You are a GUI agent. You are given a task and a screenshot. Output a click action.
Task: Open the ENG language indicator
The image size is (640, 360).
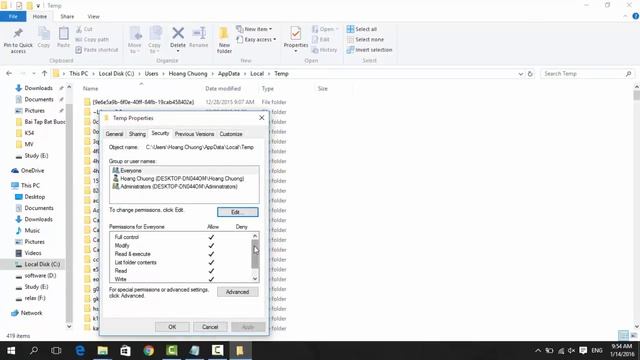click(x=597, y=351)
